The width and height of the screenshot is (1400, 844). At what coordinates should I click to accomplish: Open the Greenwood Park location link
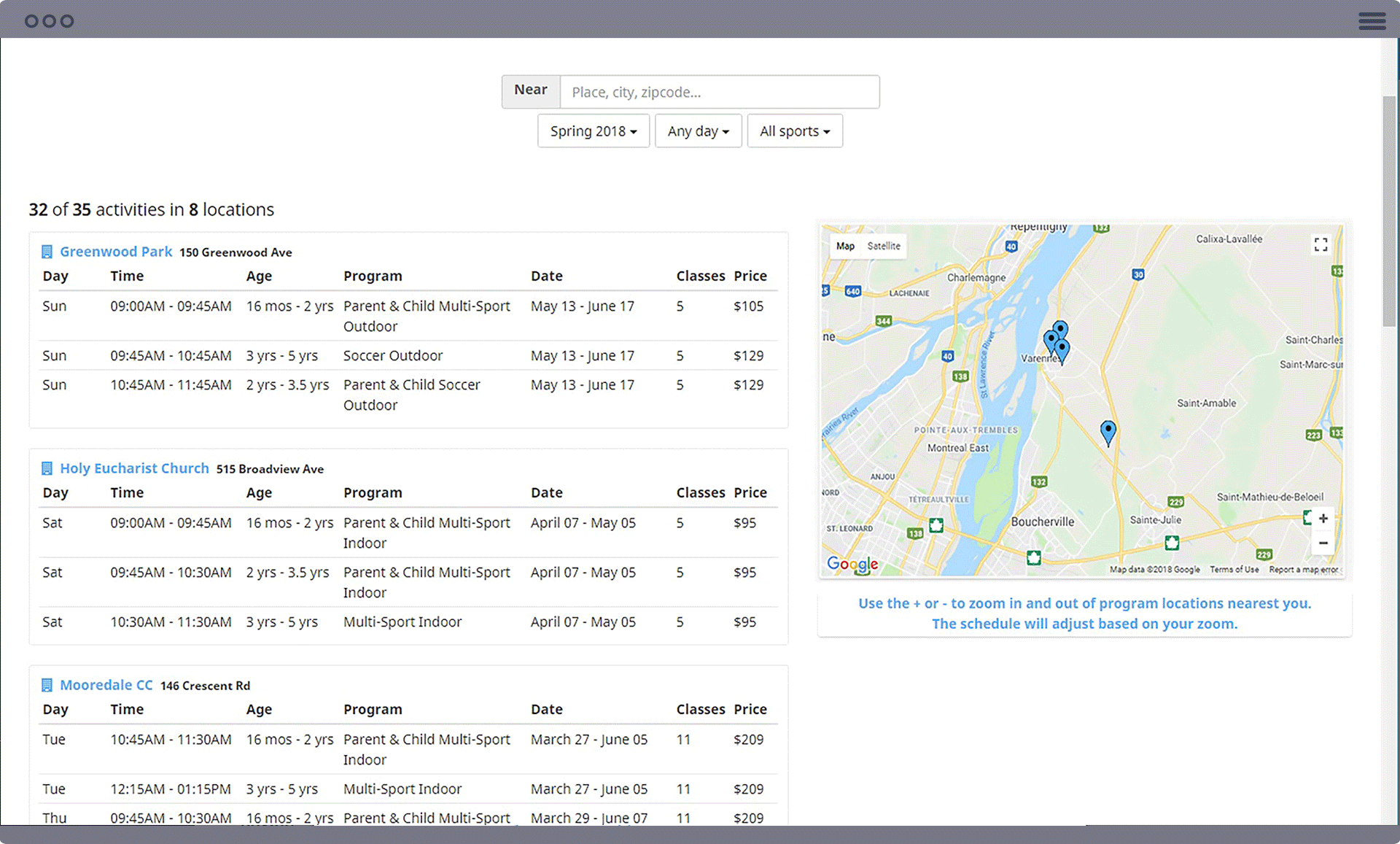click(116, 252)
